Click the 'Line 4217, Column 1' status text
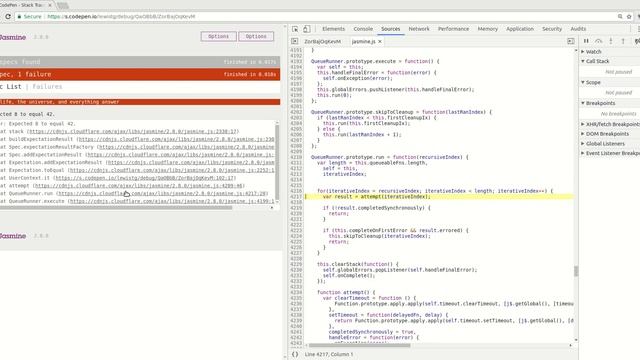This screenshot has height=360, width=640. [329, 354]
